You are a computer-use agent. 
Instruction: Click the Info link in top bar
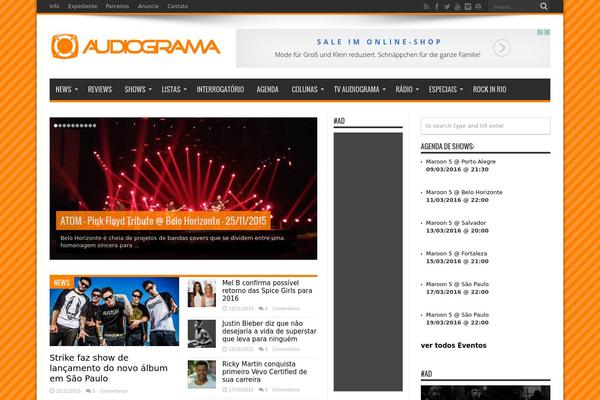pyautogui.click(x=54, y=6)
